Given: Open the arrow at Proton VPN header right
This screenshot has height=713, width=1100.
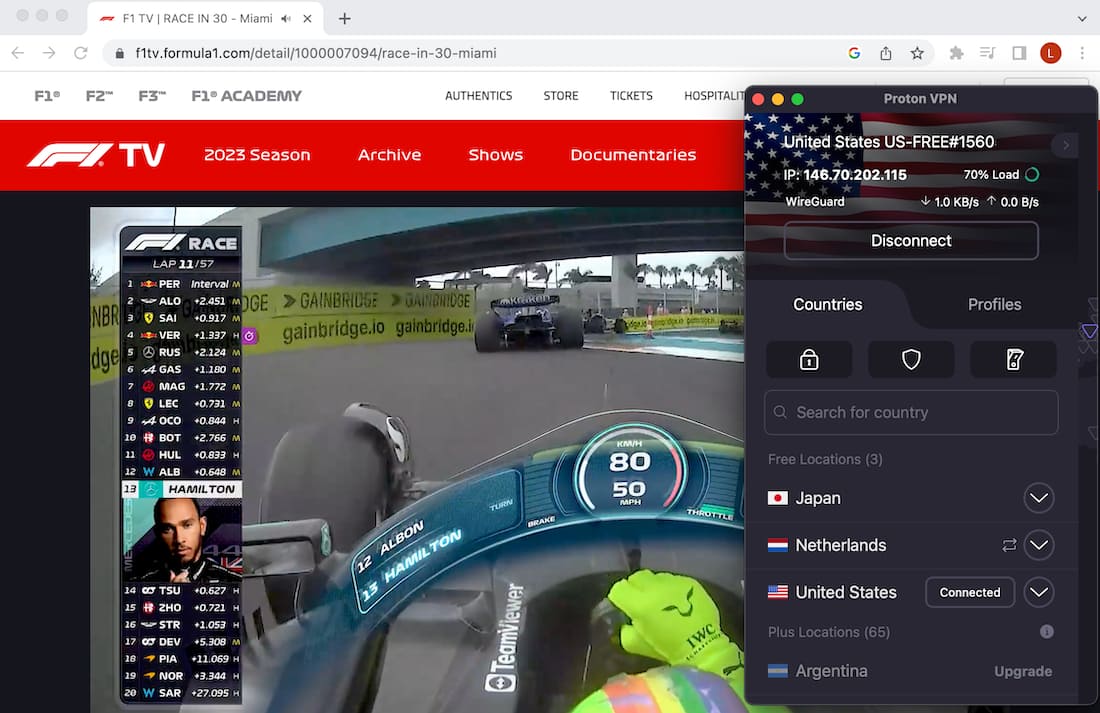Looking at the screenshot, I should click(x=1066, y=145).
